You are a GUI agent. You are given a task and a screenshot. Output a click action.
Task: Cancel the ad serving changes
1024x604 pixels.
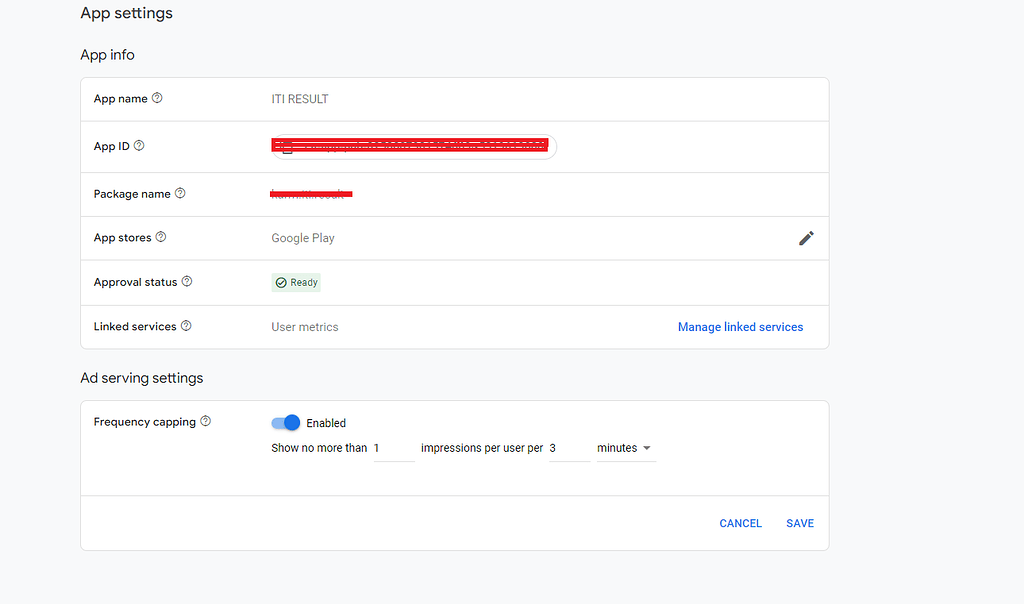[x=740, y=523]
